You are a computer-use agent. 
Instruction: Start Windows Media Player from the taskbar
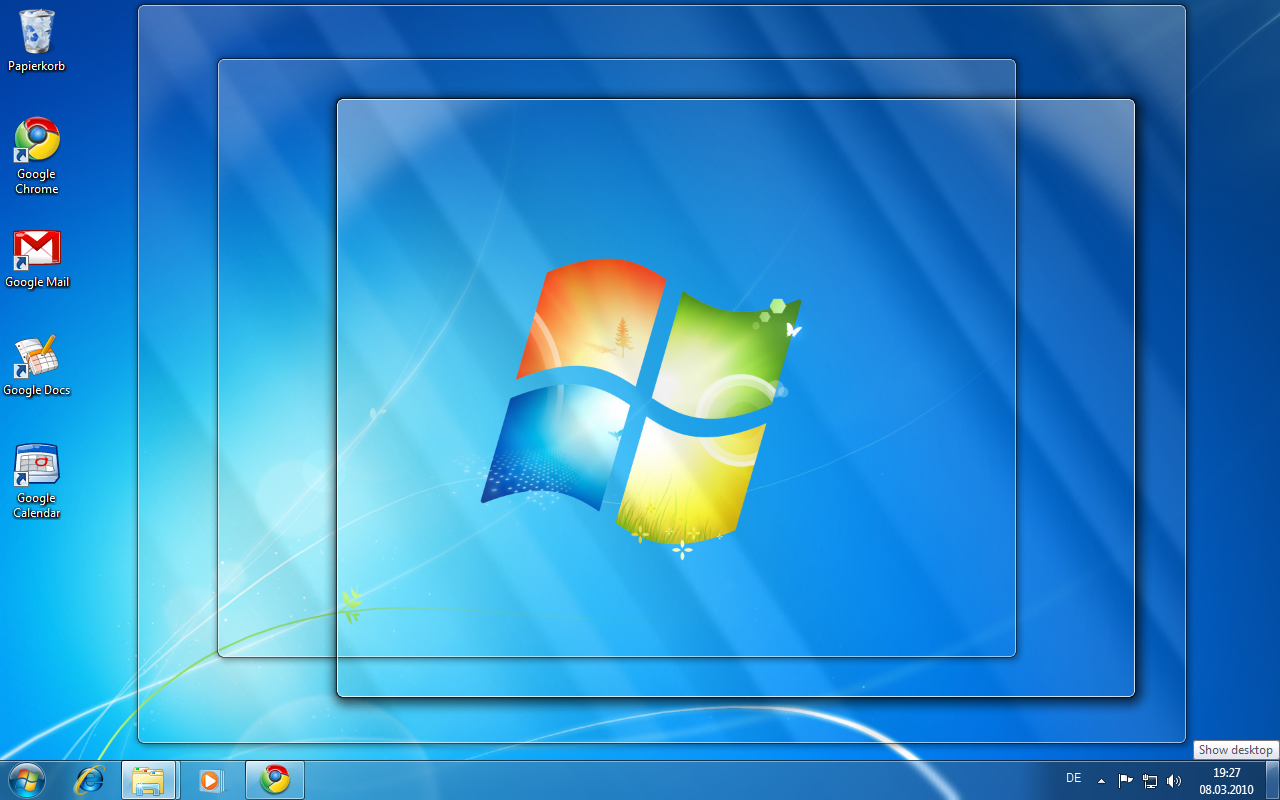point(212,779)
